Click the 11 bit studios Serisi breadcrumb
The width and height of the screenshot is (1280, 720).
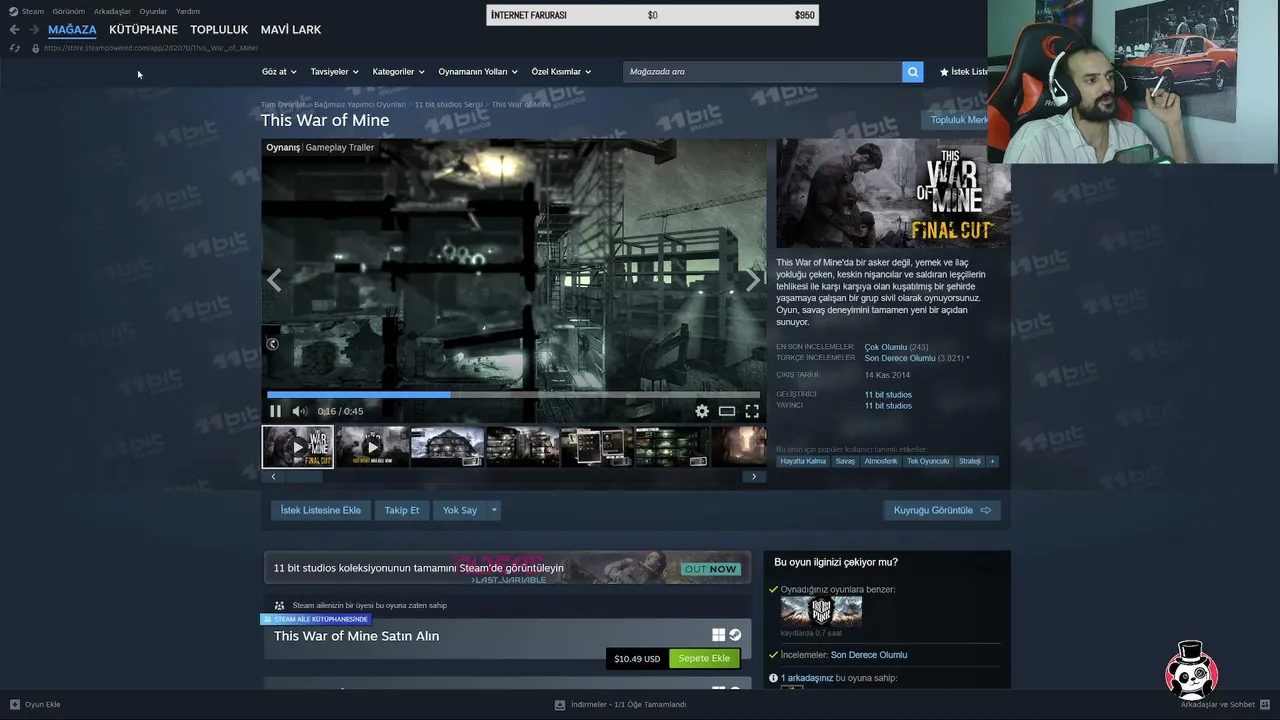pos(448,105)
